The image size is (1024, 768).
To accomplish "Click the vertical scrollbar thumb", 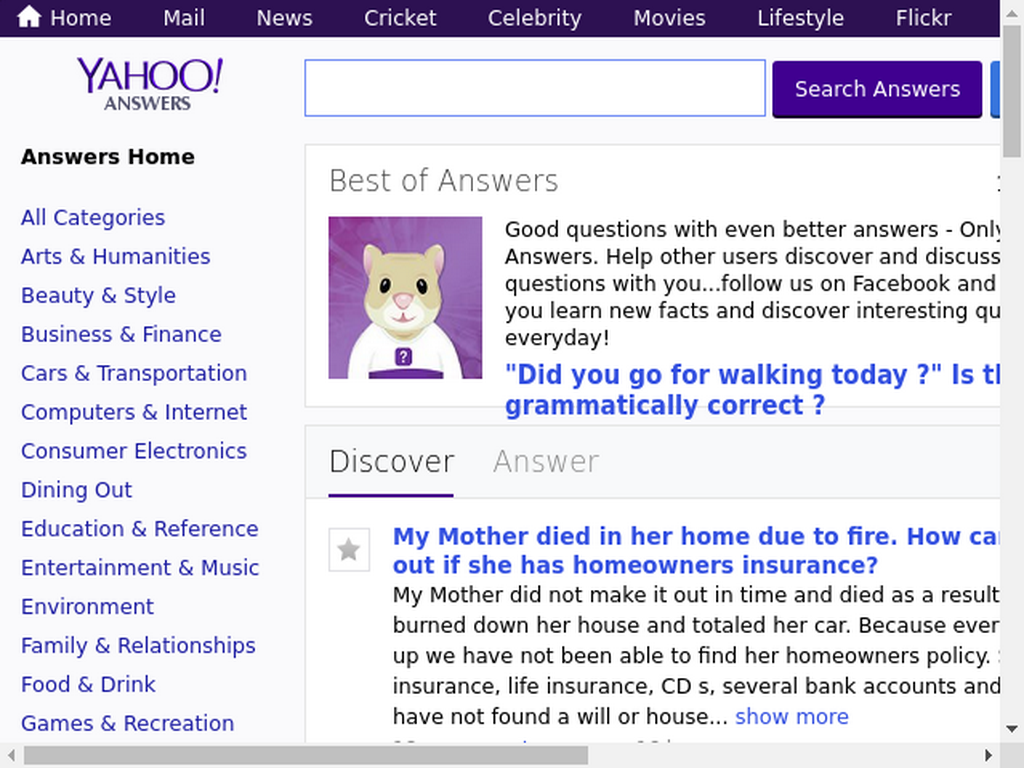I will click(x=1012, y=91).
